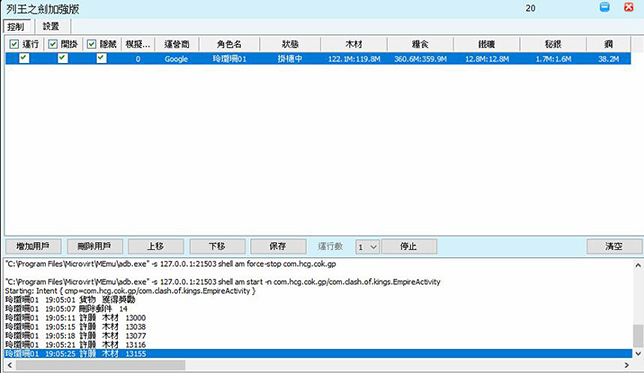This screenshot has width=644, height=373.
Task: Select the force-stop com.hcg.cok.gp log line
Action: 170,264
